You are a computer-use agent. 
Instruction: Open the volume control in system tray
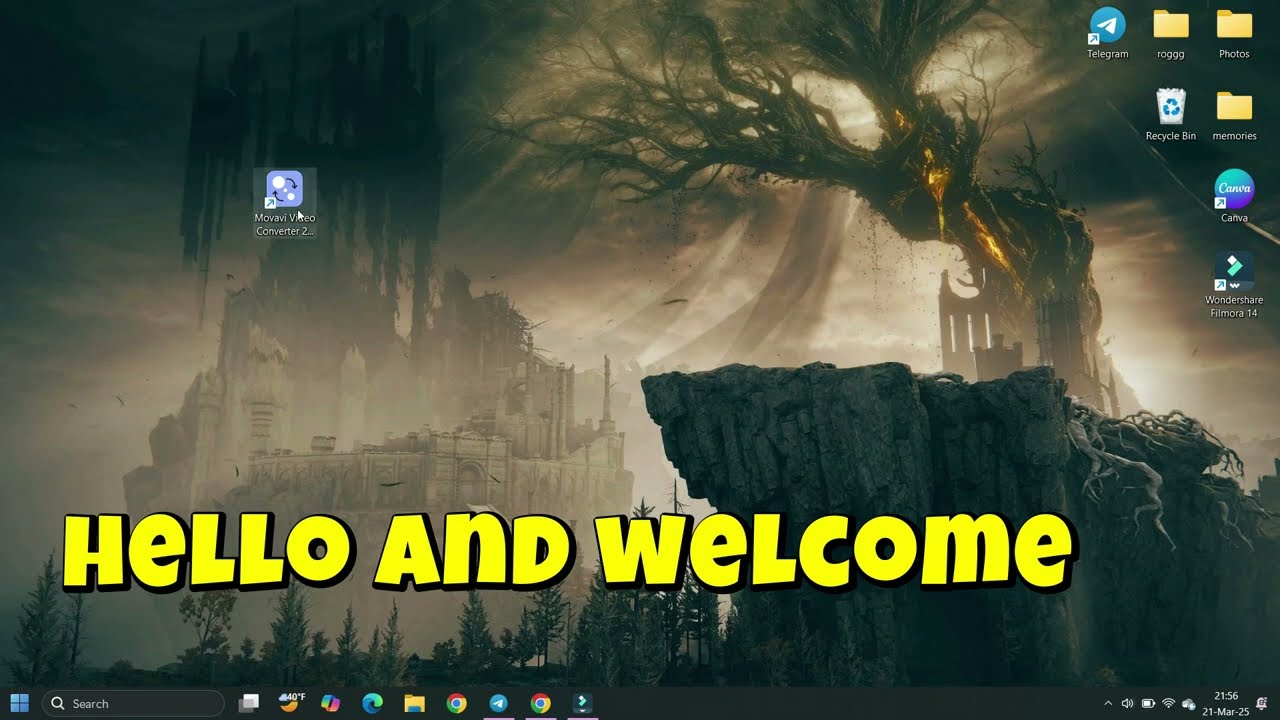[1127, 704]
